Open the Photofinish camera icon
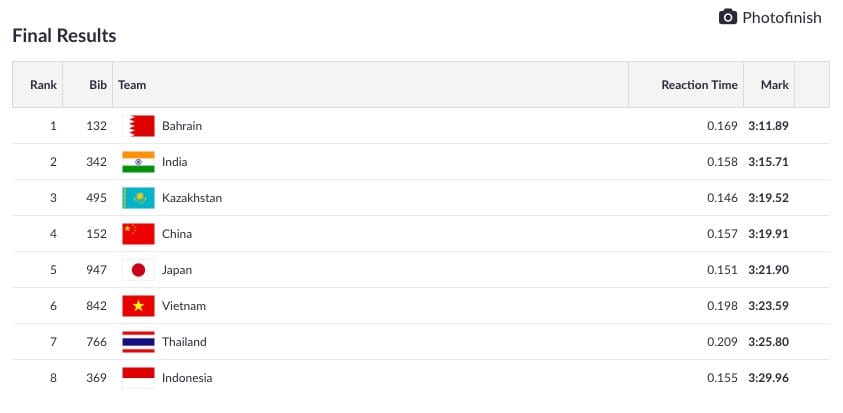 (x=727, y=17)
